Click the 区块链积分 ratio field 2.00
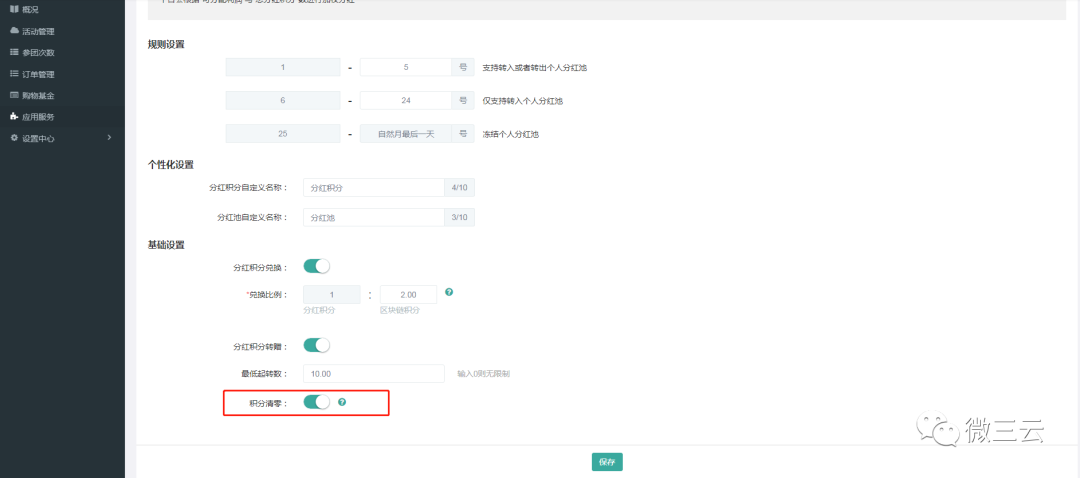The image size is (1080, 478). tap(408, 295)
